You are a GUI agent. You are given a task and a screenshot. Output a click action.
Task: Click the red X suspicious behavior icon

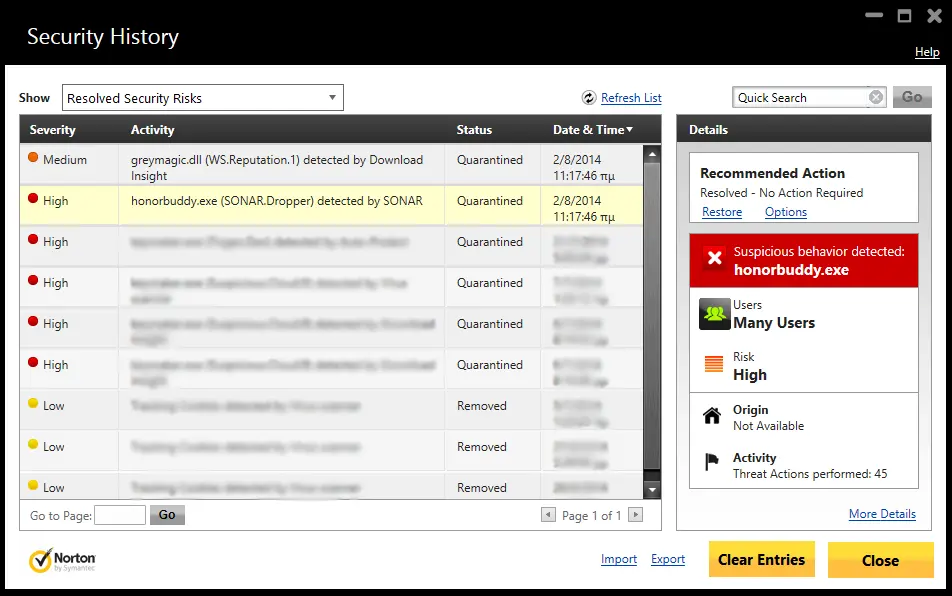[714, 260]
